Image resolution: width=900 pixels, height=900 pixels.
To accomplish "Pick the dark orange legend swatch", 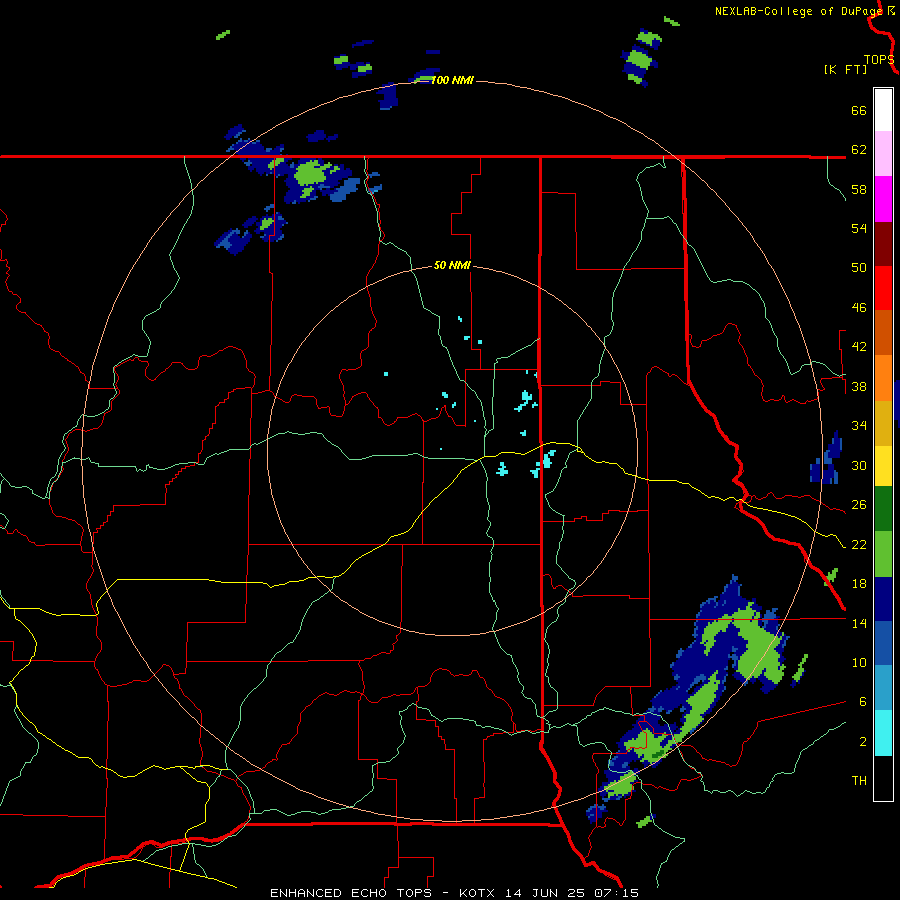I will click(883, 332).
